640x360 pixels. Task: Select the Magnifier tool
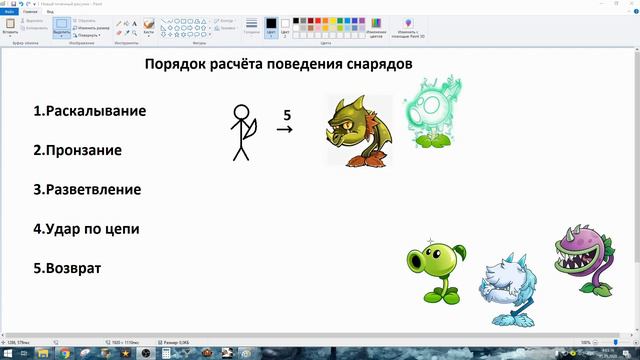[134, 33]
